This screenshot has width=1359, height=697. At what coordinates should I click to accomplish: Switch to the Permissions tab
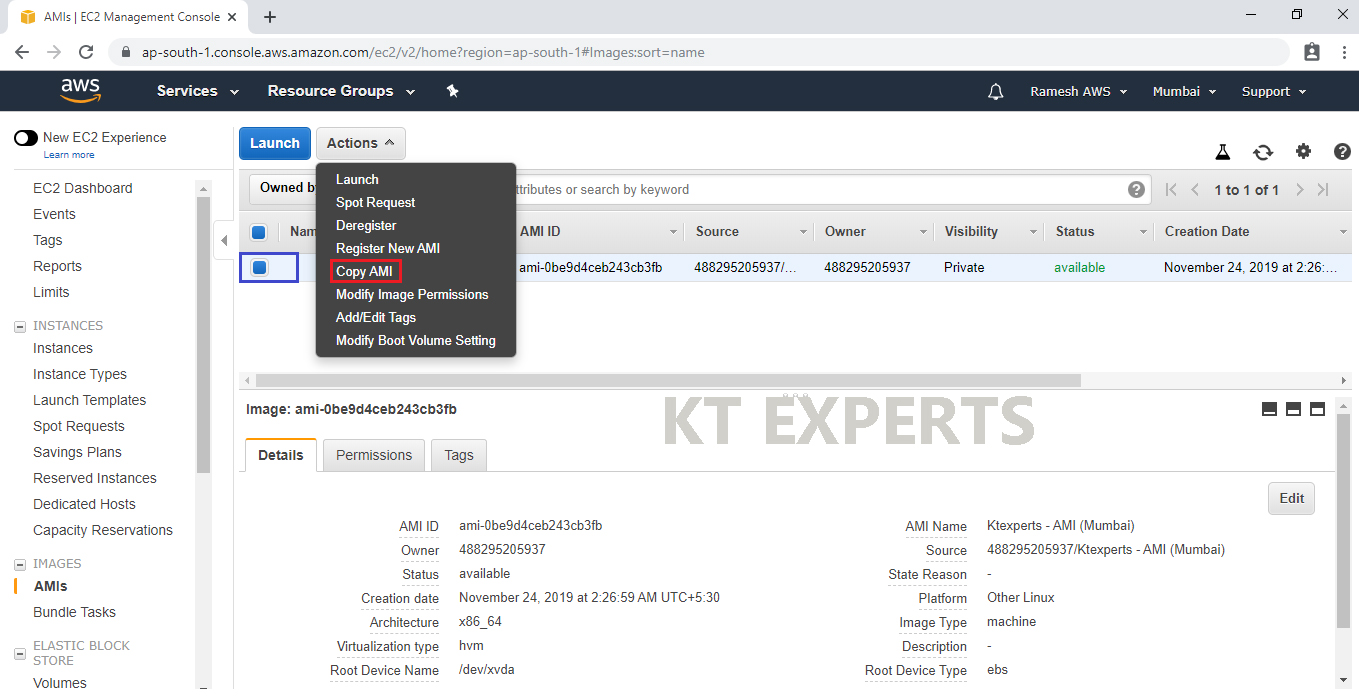coord(374,455)
